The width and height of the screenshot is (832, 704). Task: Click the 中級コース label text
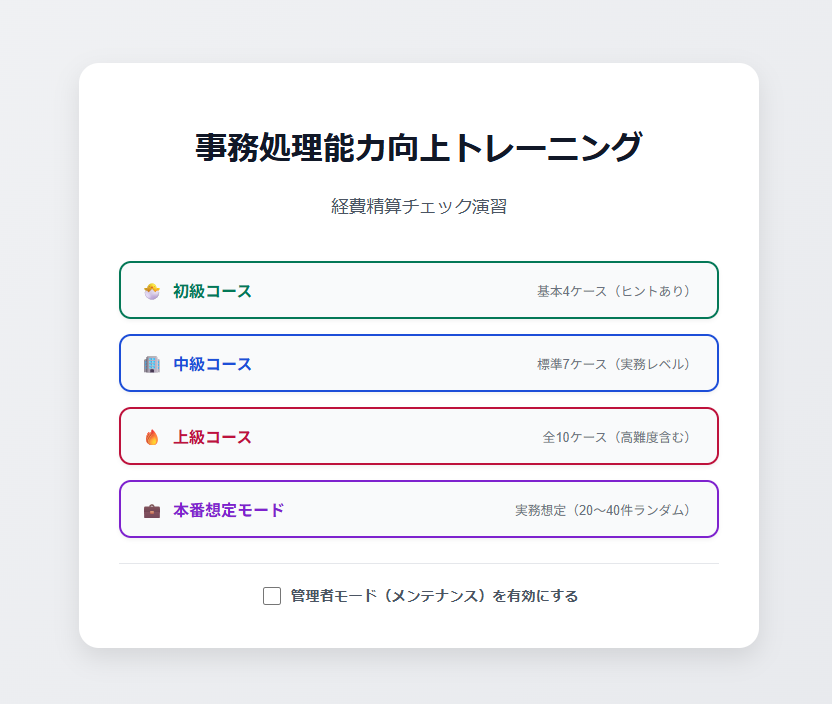tap(212, 363)
